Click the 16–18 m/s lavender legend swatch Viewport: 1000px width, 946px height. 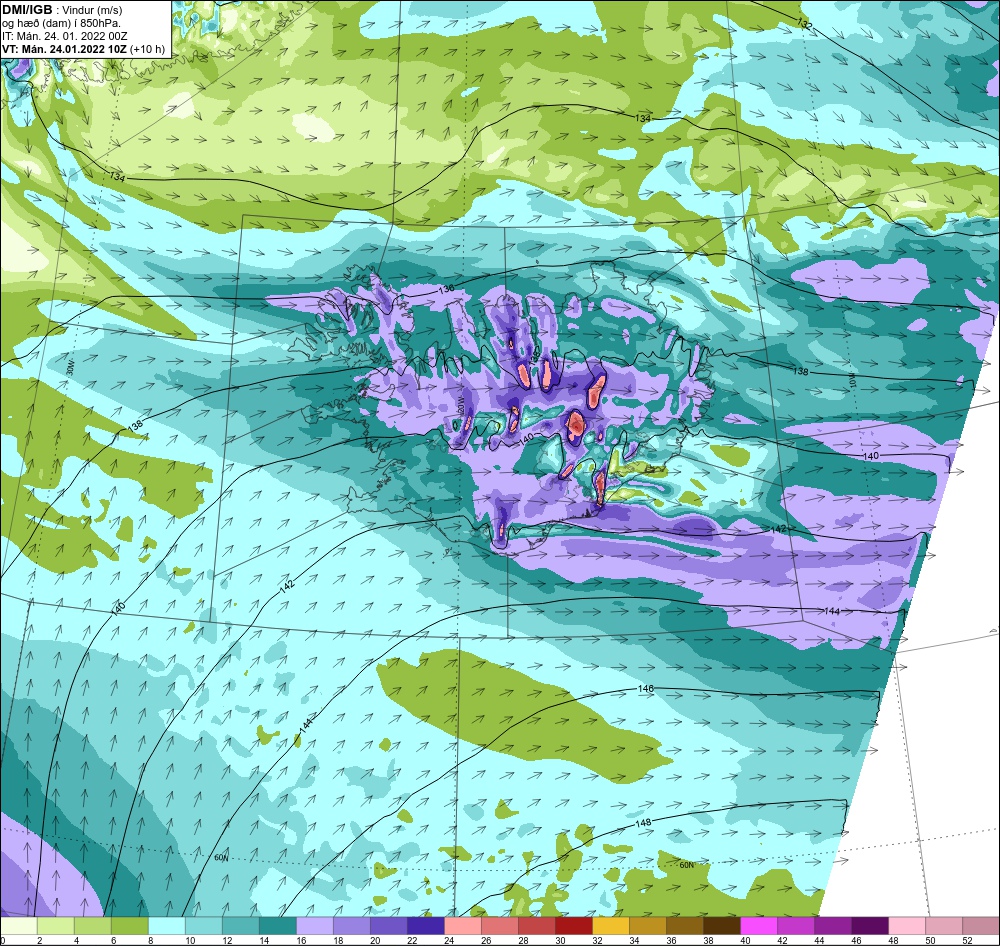(x=315, y=926)
